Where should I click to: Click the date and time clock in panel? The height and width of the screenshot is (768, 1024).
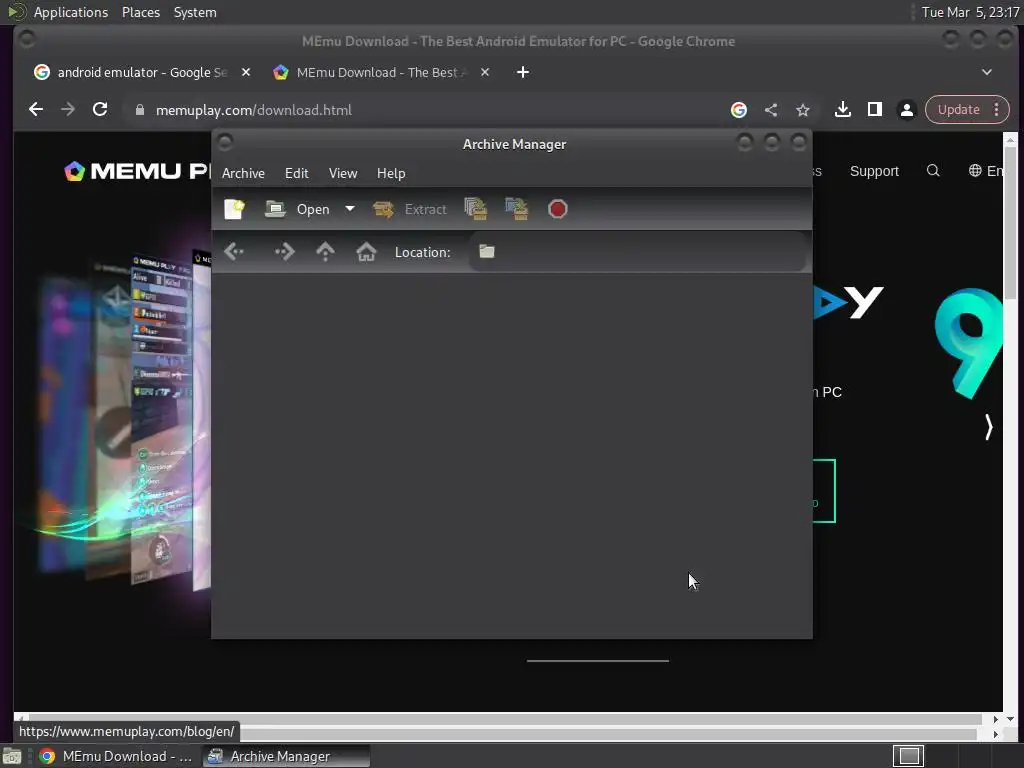tap(970, 12)
